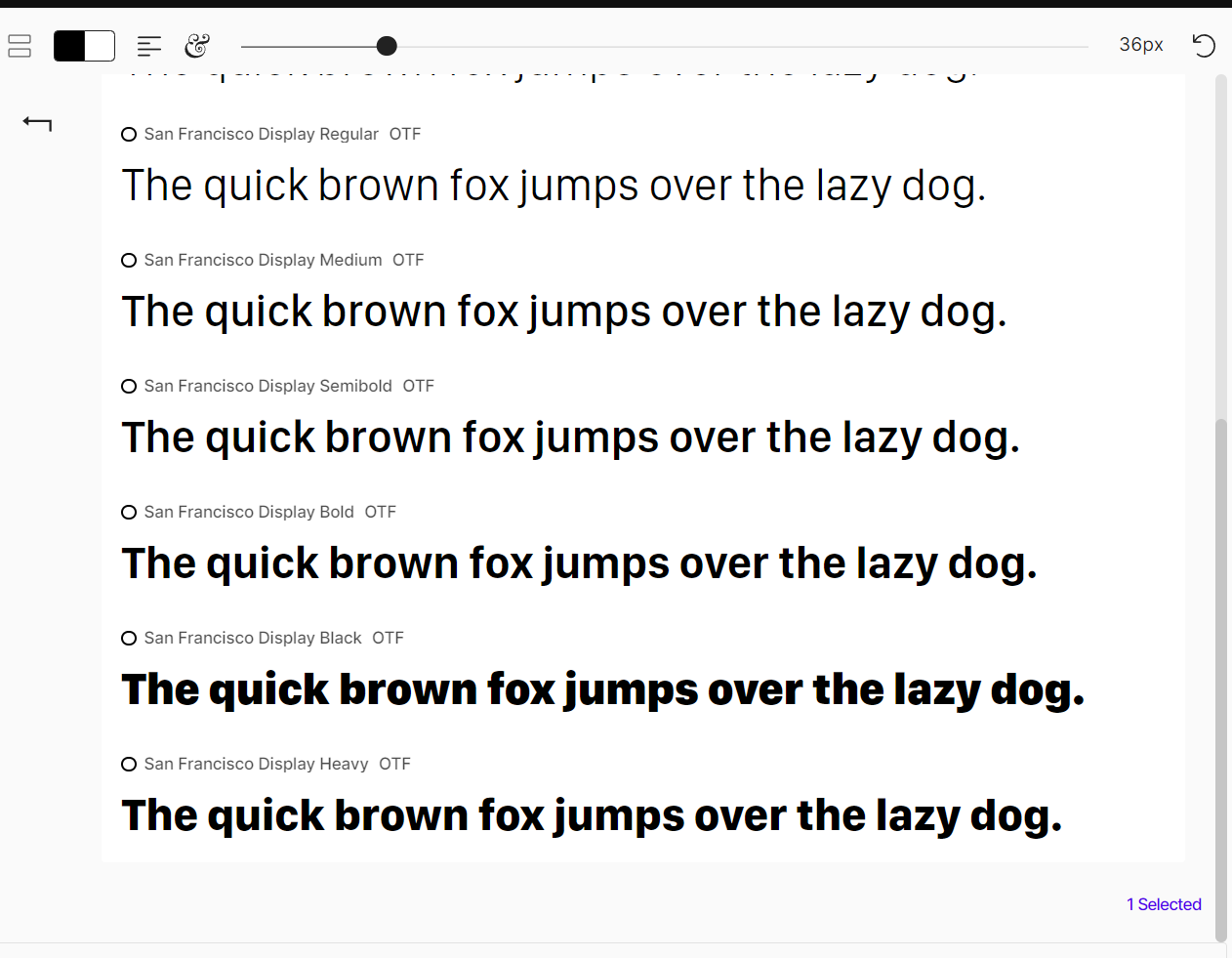
Task: Click the Regular weight preview sentence
Action: coord(554,187)
